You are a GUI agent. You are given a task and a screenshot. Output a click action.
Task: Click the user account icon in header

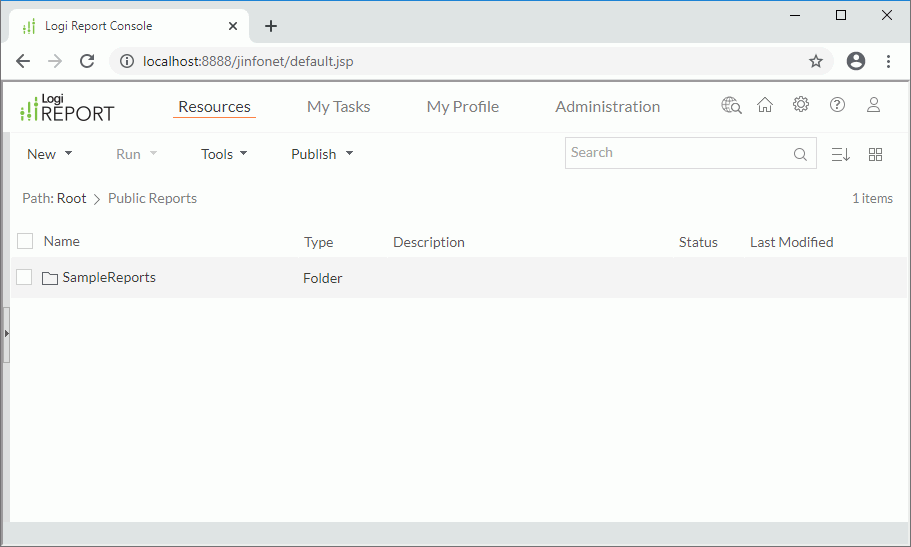874,105
